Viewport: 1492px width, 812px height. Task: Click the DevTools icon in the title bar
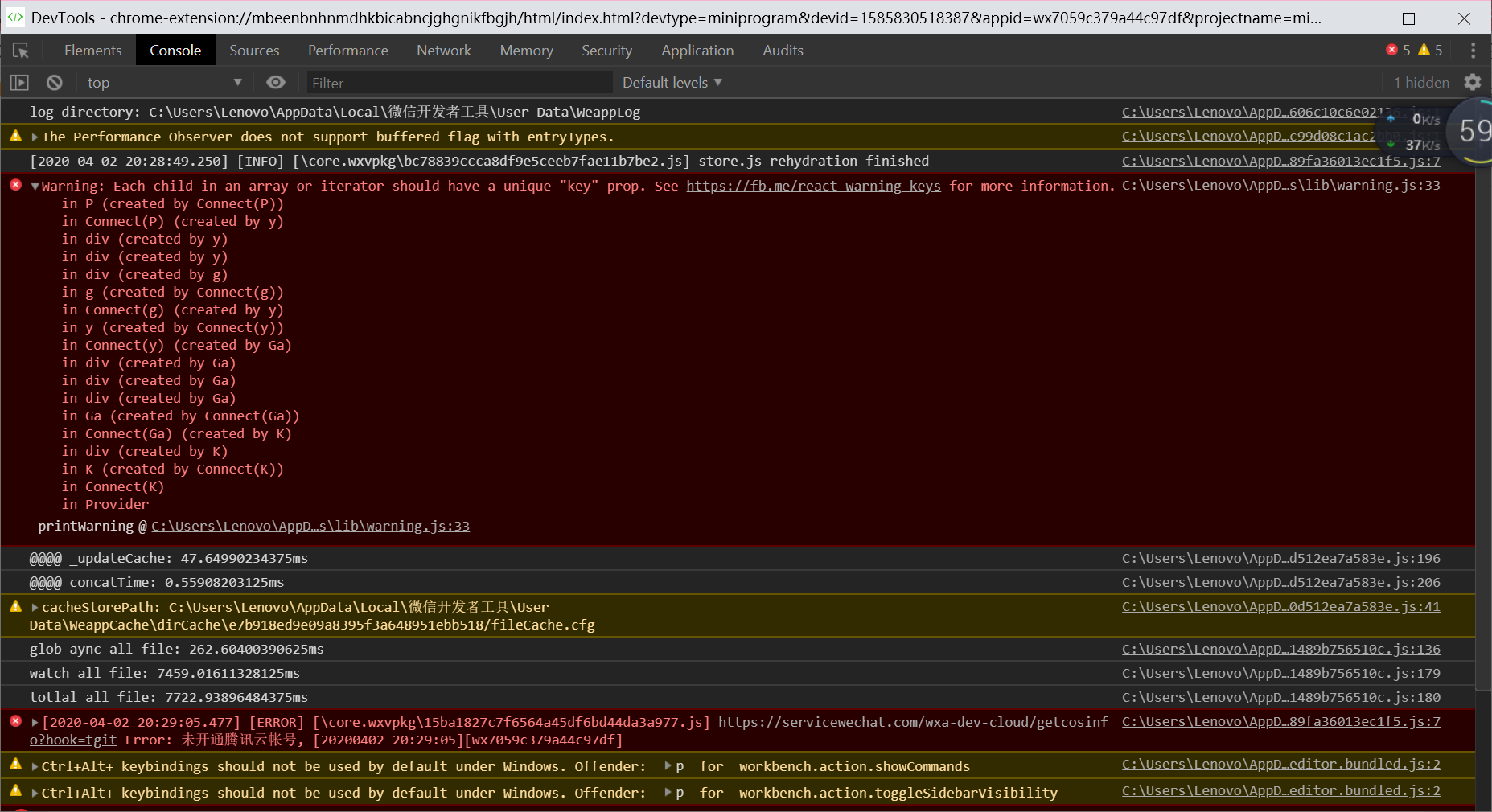14,17
